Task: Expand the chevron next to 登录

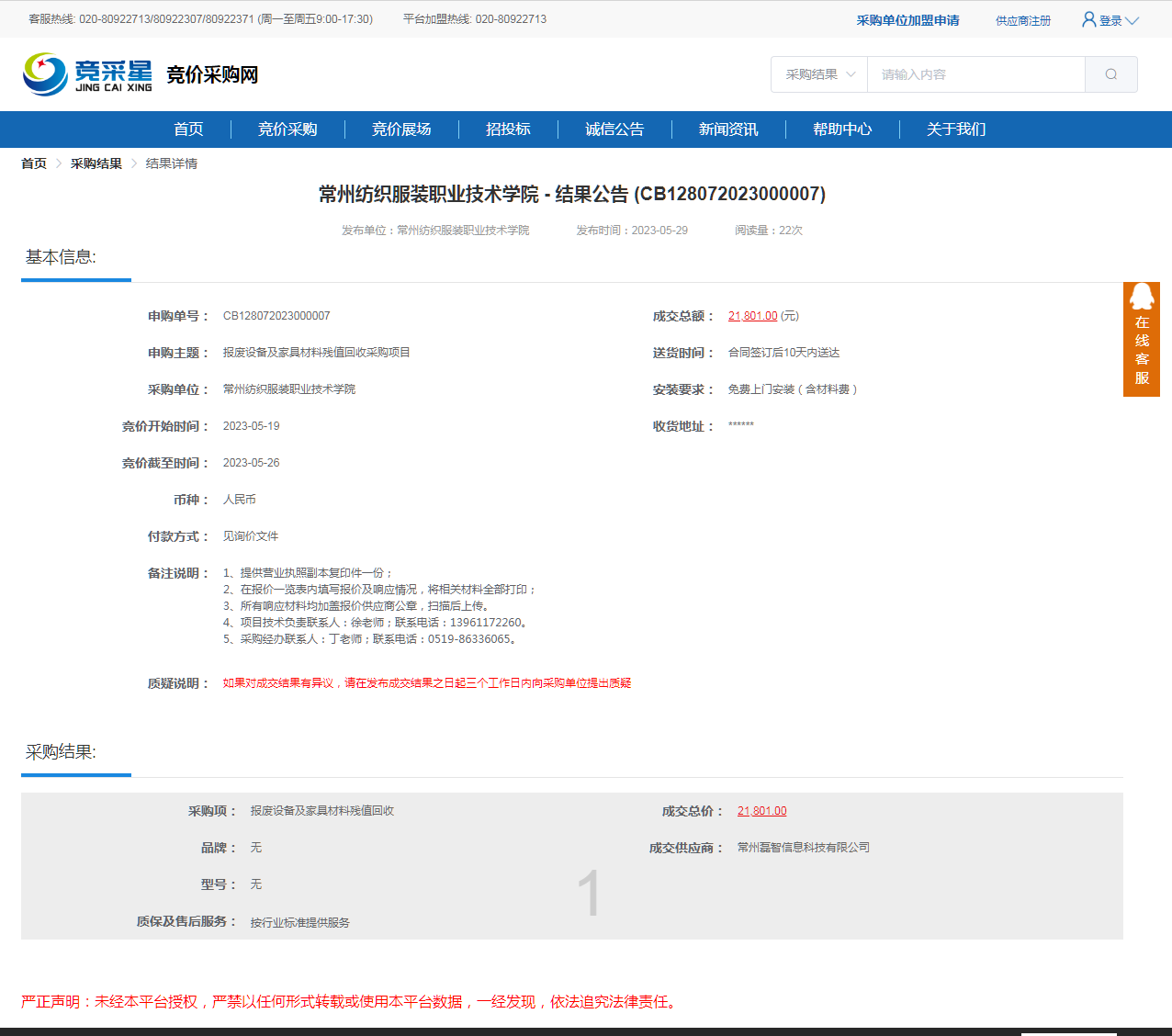Action: (x=1132, y=20)
